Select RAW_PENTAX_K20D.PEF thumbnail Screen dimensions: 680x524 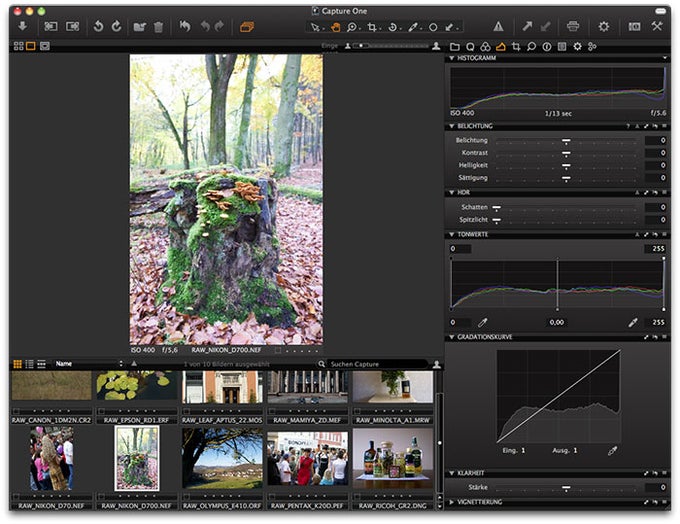[307, 458]
